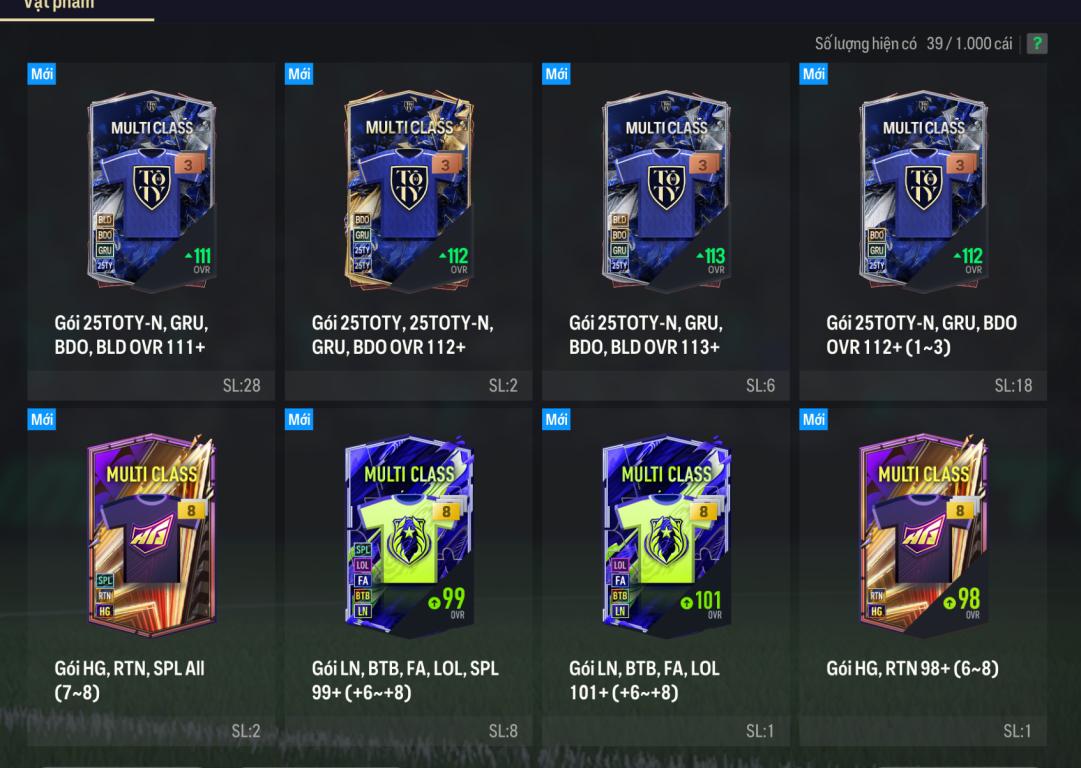Click the Gói HG, RTN 98+ (6~8) label
The width and height of the screenshot is (1081, 768).
(x=912, y=668)
